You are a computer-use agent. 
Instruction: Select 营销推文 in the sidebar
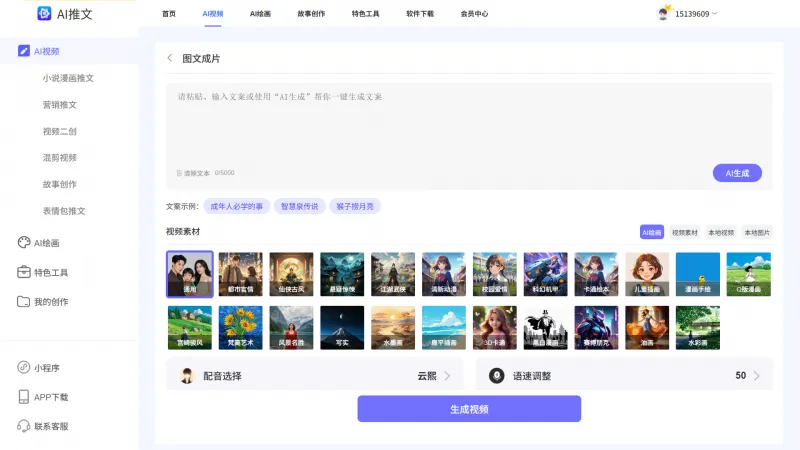click(x=60, y=105)
